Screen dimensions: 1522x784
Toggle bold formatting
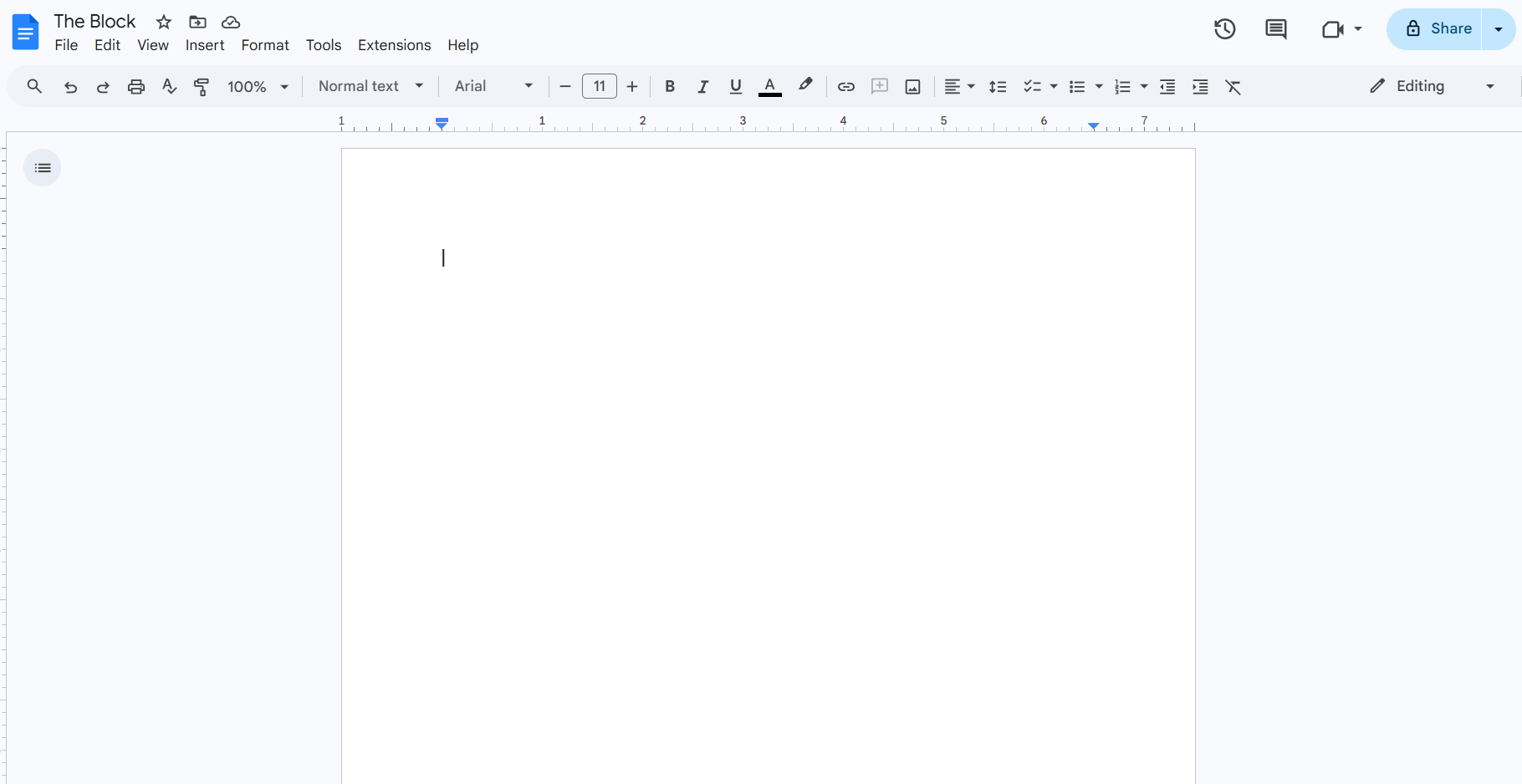point(670,86)
